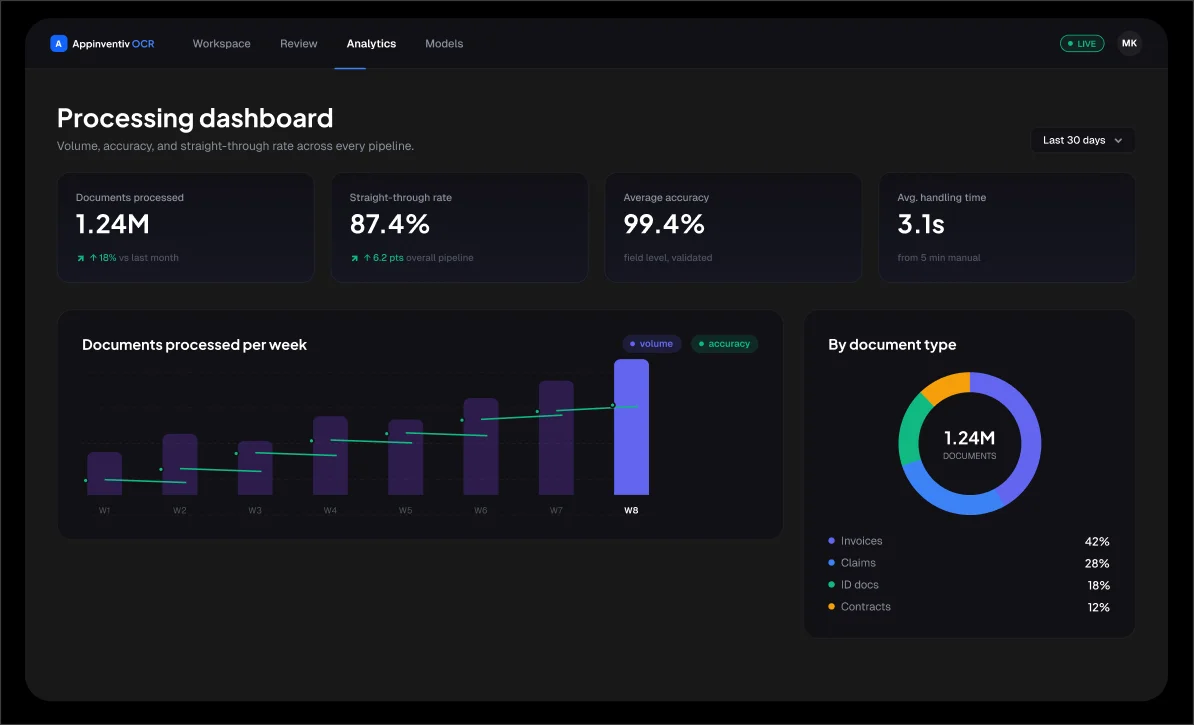The image size is (1194, 725).
Task: Click the W2 bar in weekly chart
Action: point(180,465)
